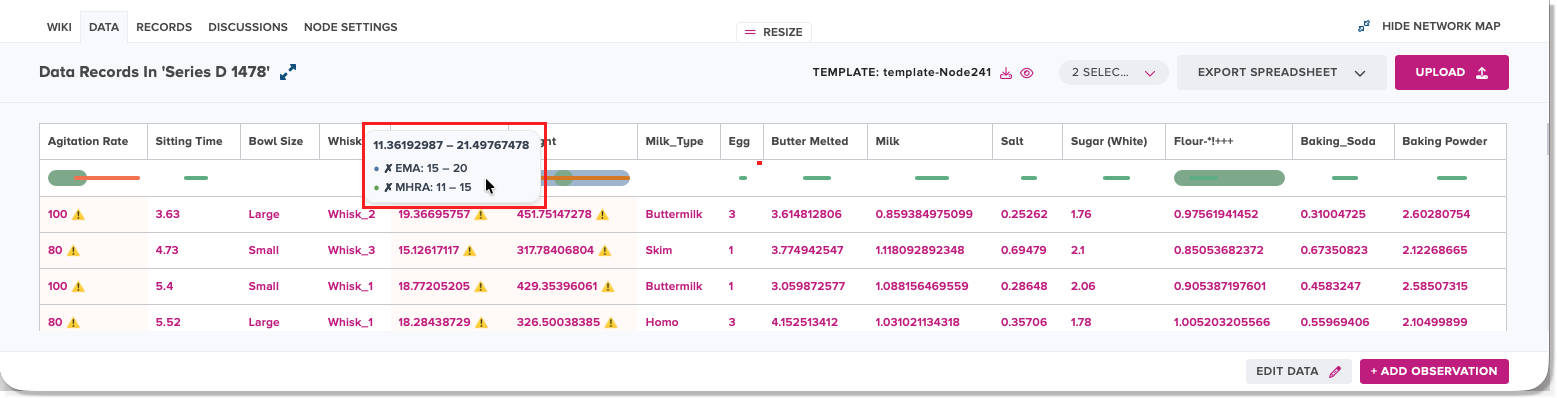Click warning icon beside 19.36695757
Image resolution: width=1557 pixels, height=398 pixels.
(481, 214)
